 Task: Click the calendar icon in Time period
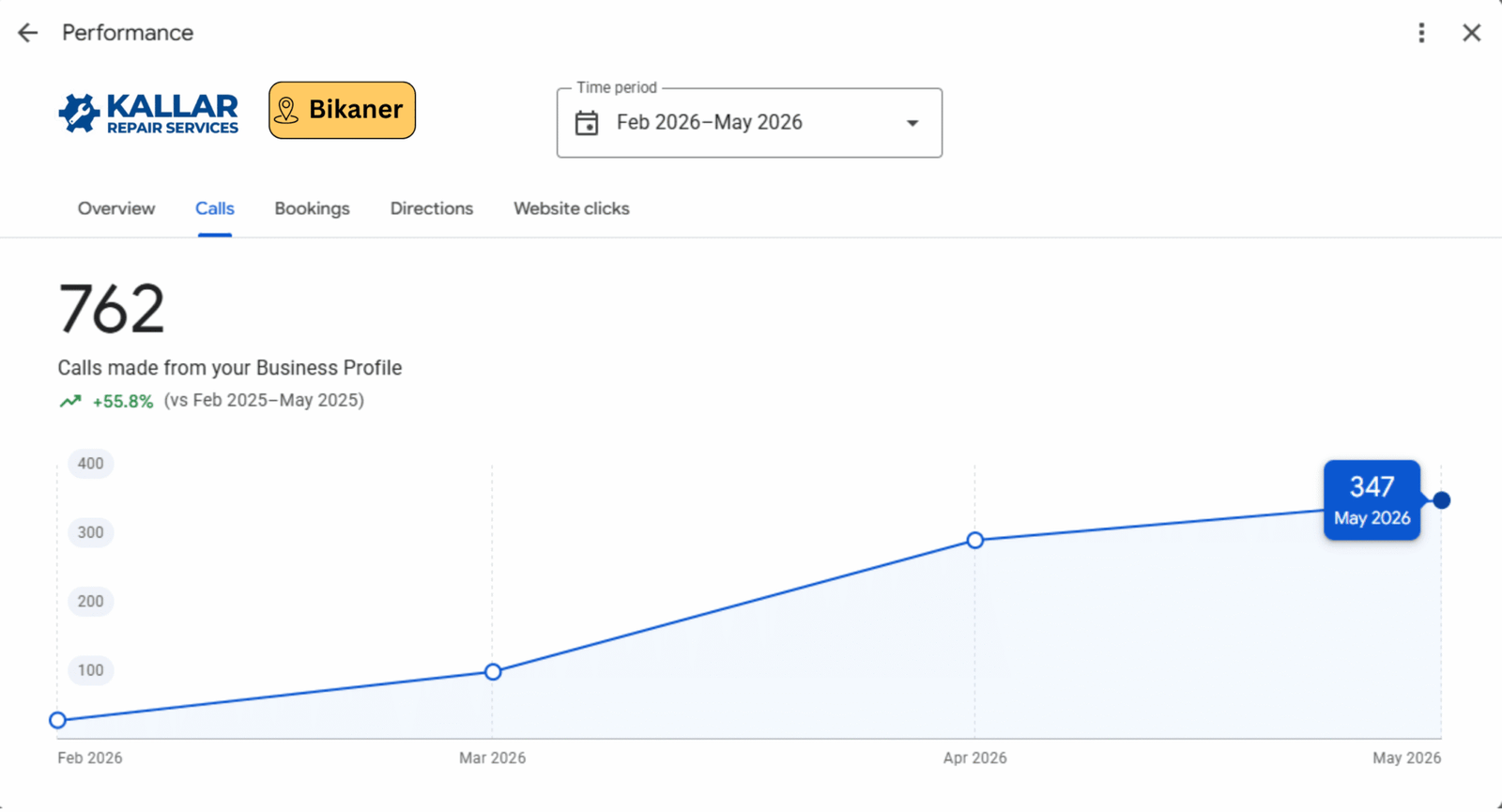(x=587, y=123)
